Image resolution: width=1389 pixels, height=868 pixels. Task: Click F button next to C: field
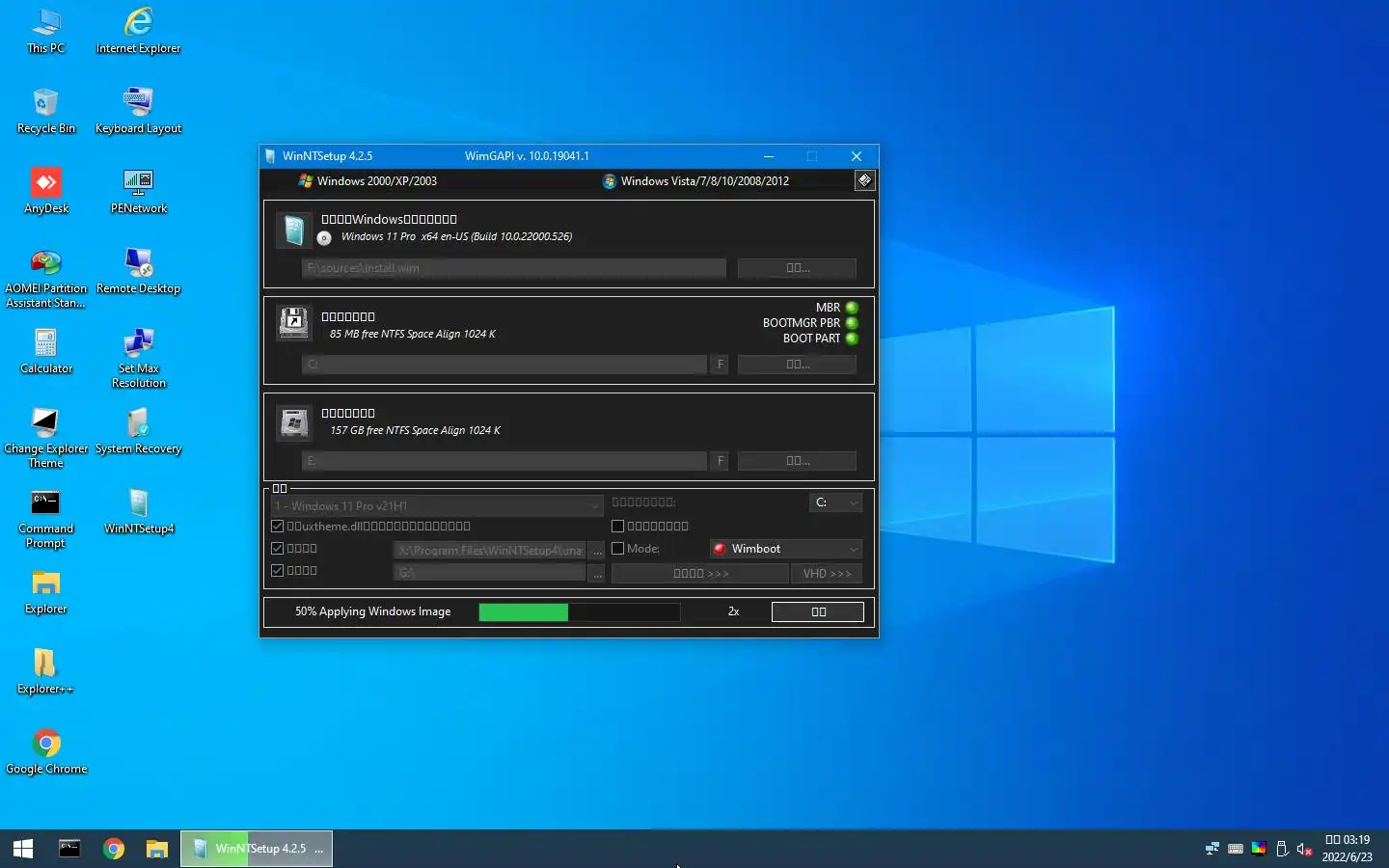[721, 365]
